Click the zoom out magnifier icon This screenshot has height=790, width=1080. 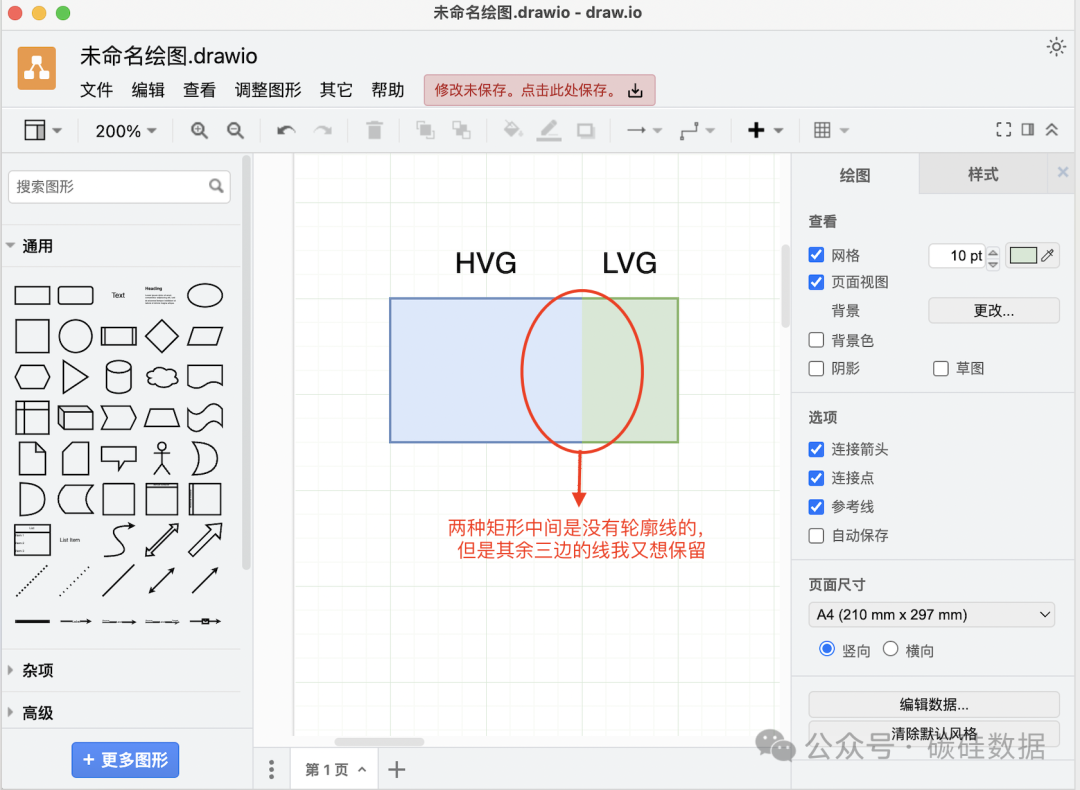pos(235,130)
